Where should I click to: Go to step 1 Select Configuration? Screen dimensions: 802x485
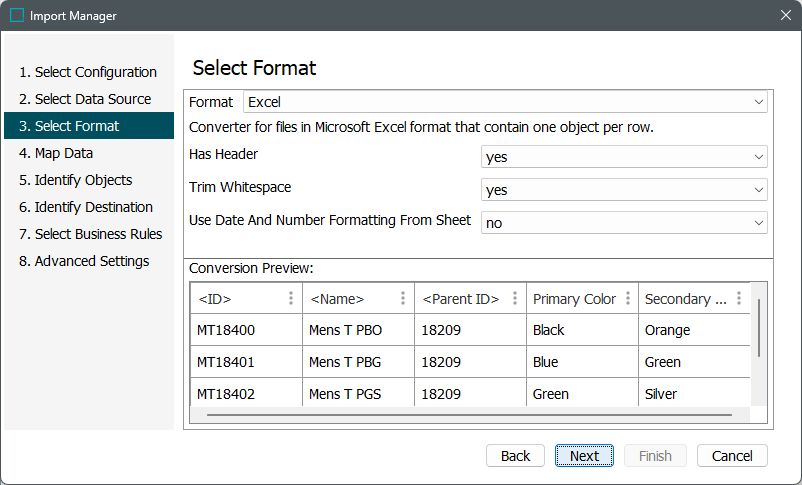click(x=88, y=72)
